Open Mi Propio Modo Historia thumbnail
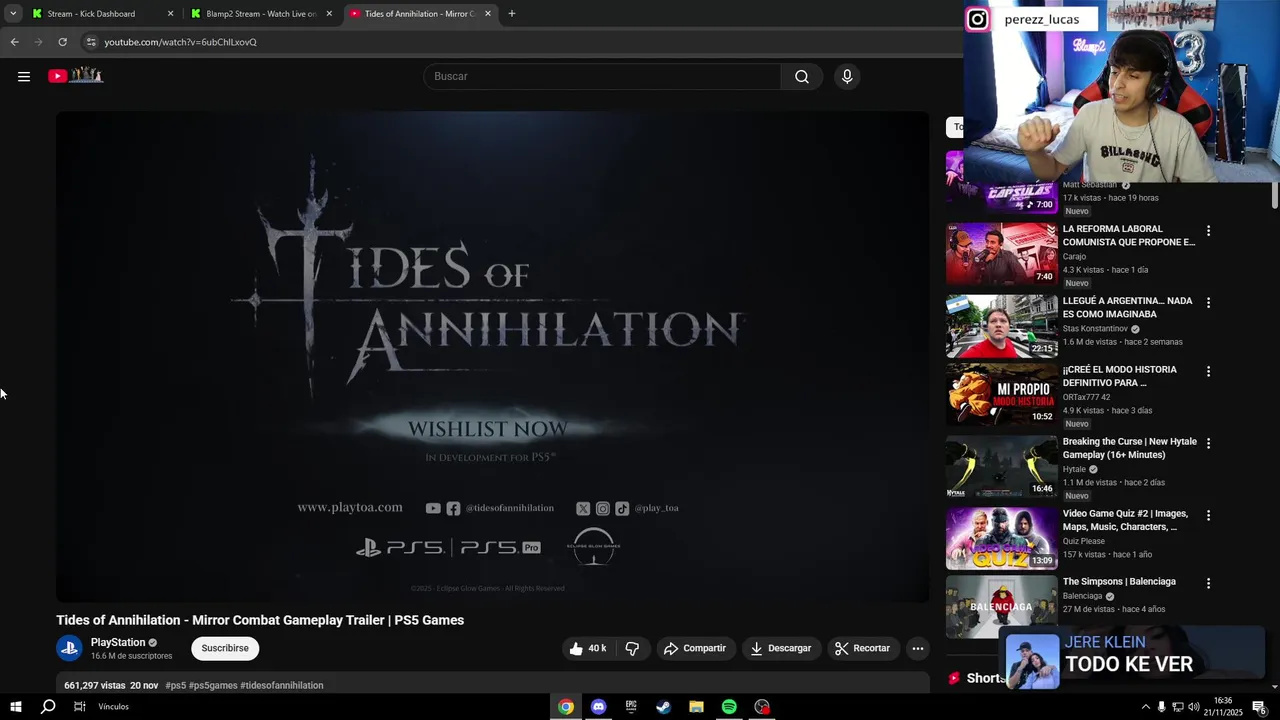Viewport: 1280px width, 720px height. pos(1001,394)
